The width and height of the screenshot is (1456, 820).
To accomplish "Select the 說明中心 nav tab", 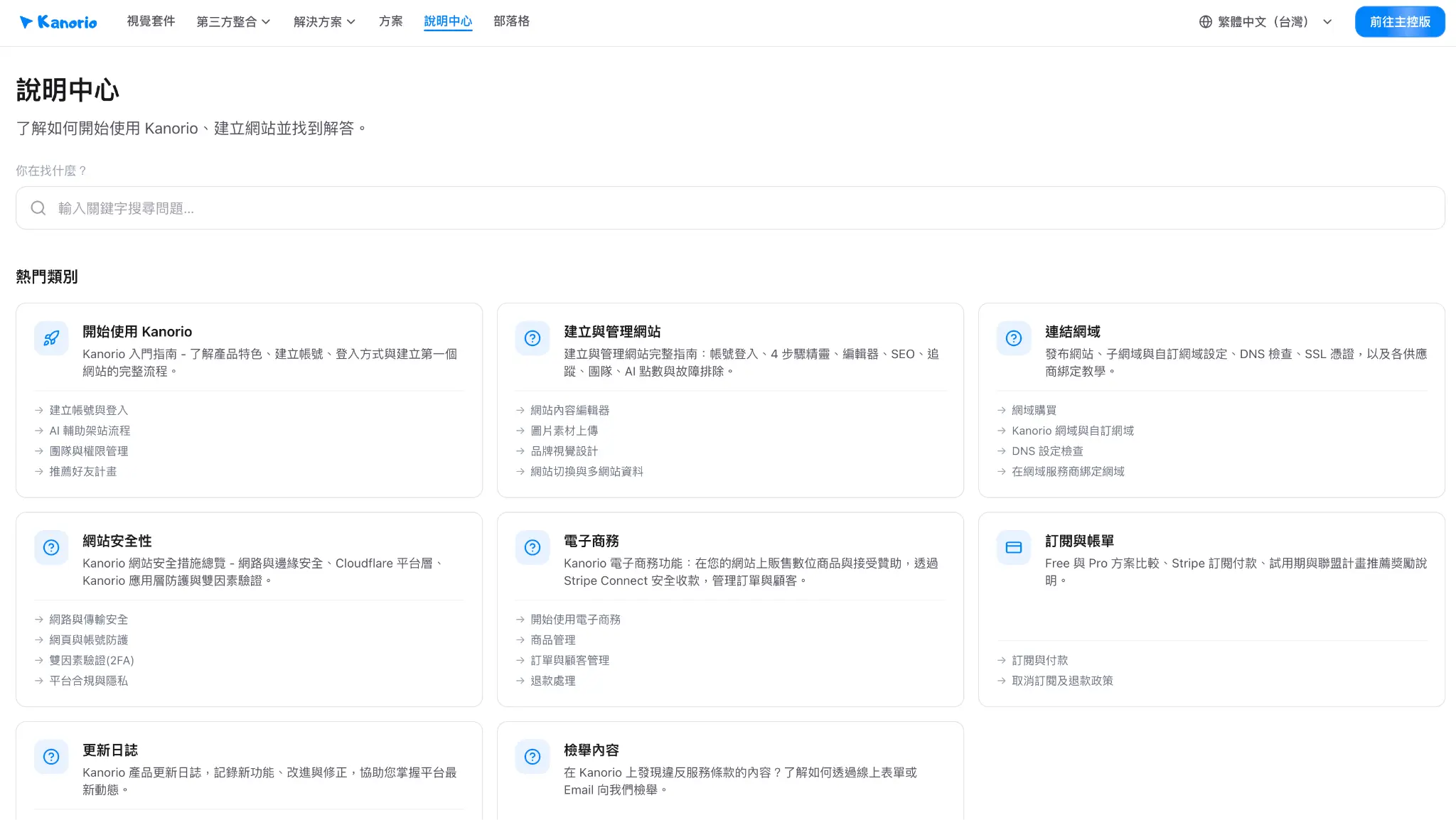I will [448, 21].
